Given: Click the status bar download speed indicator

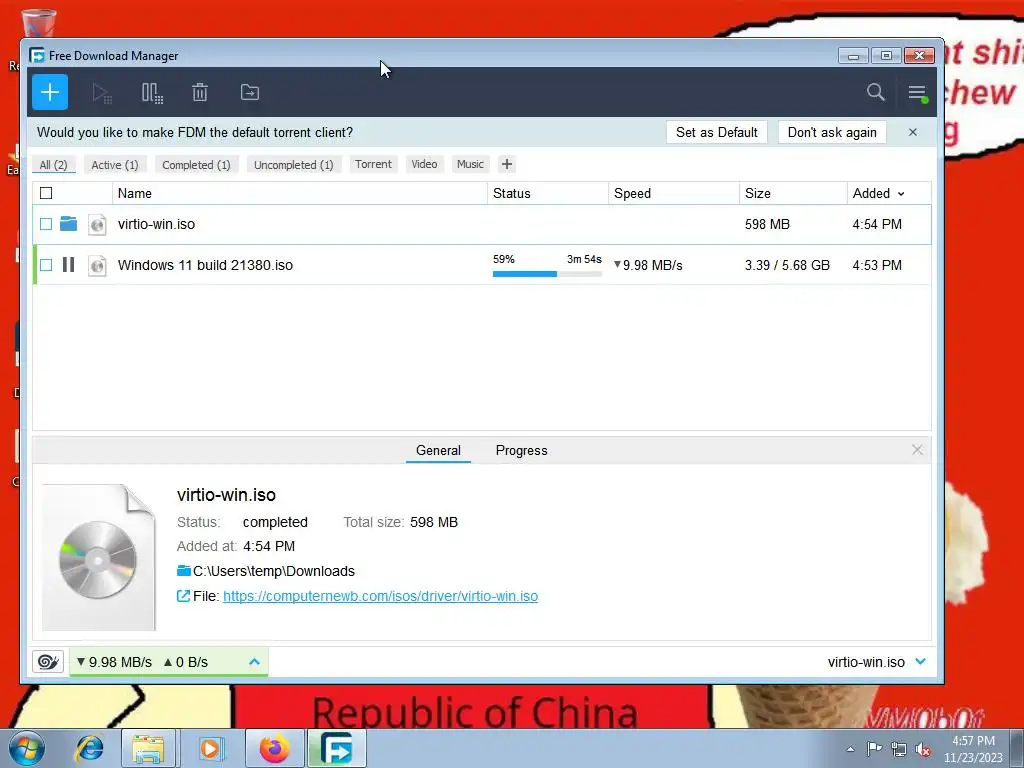Looking at the screenshot, I should [114, 662].
